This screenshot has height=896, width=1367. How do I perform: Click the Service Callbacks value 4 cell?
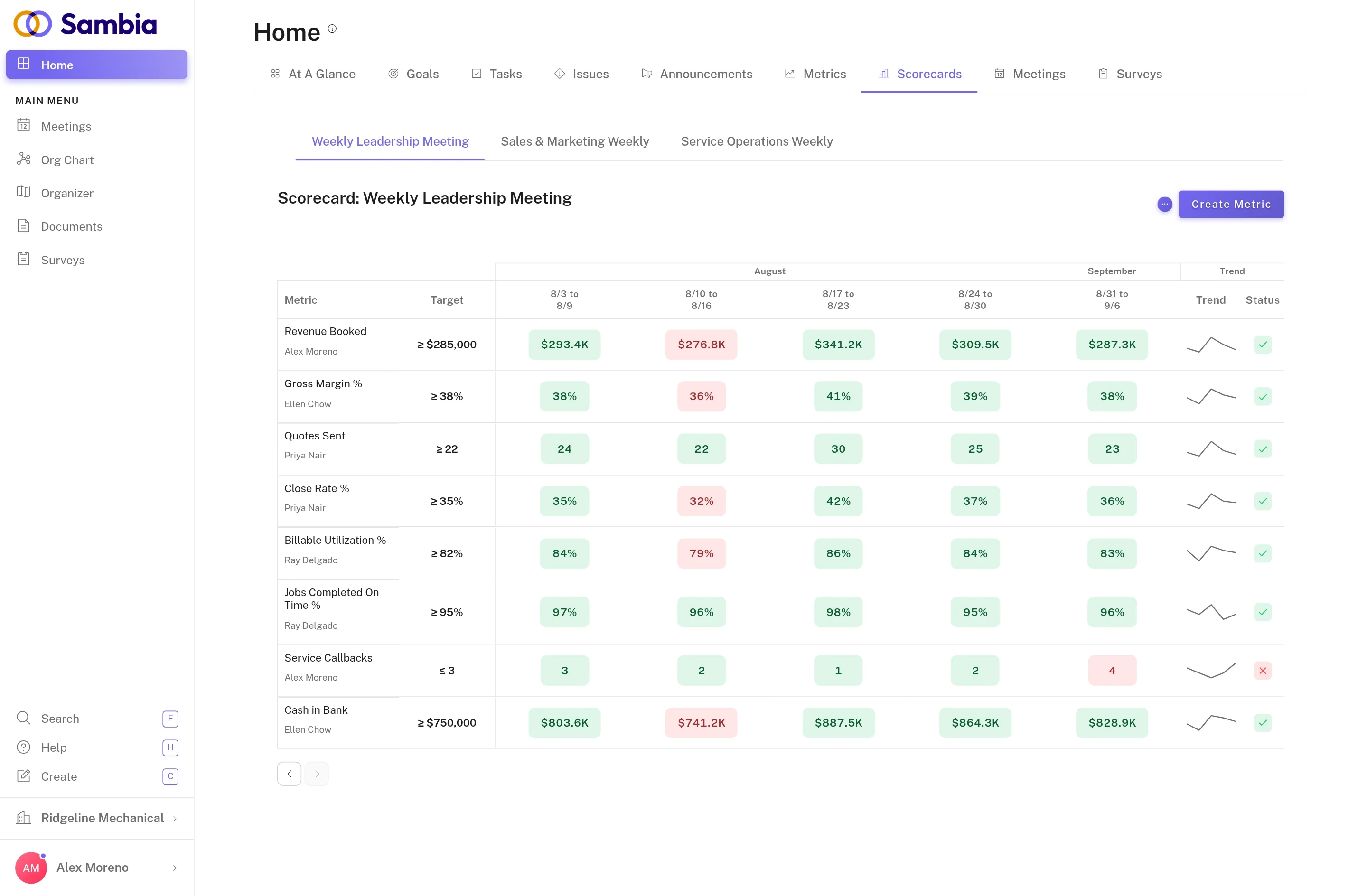click(1112, 670)
